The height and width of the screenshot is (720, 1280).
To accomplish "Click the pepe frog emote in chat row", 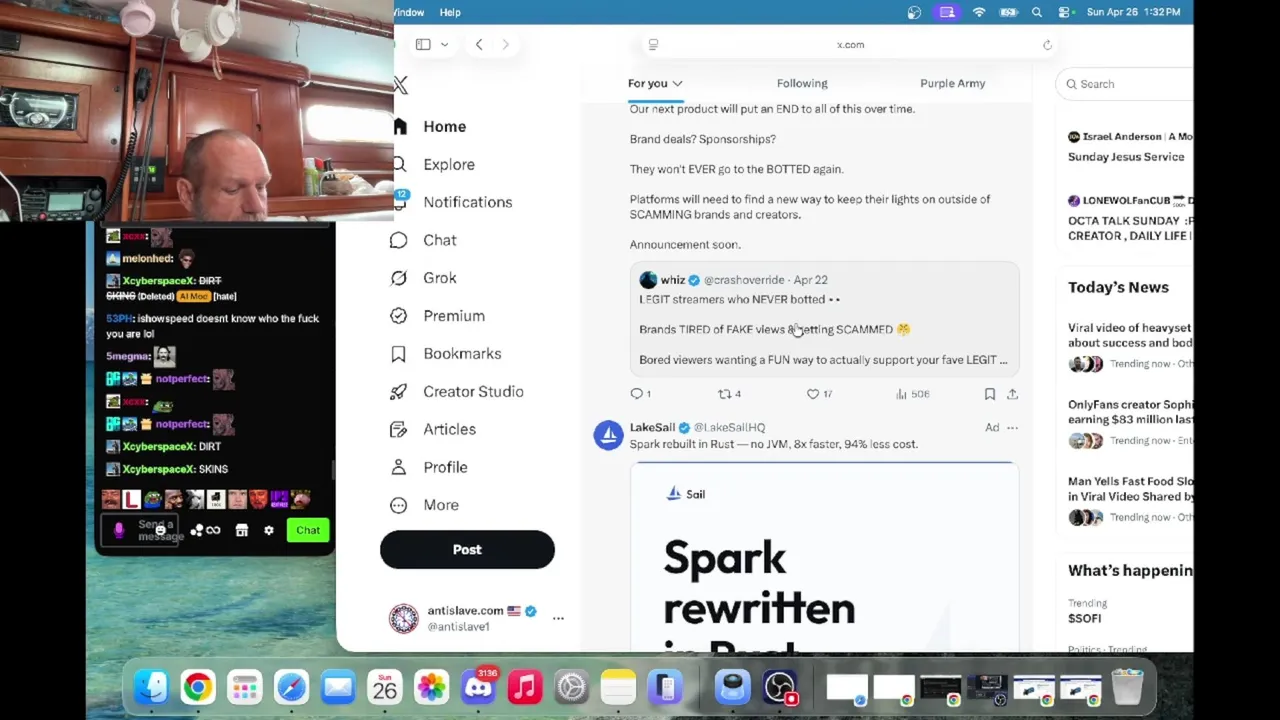I will (x=152, y=499).
